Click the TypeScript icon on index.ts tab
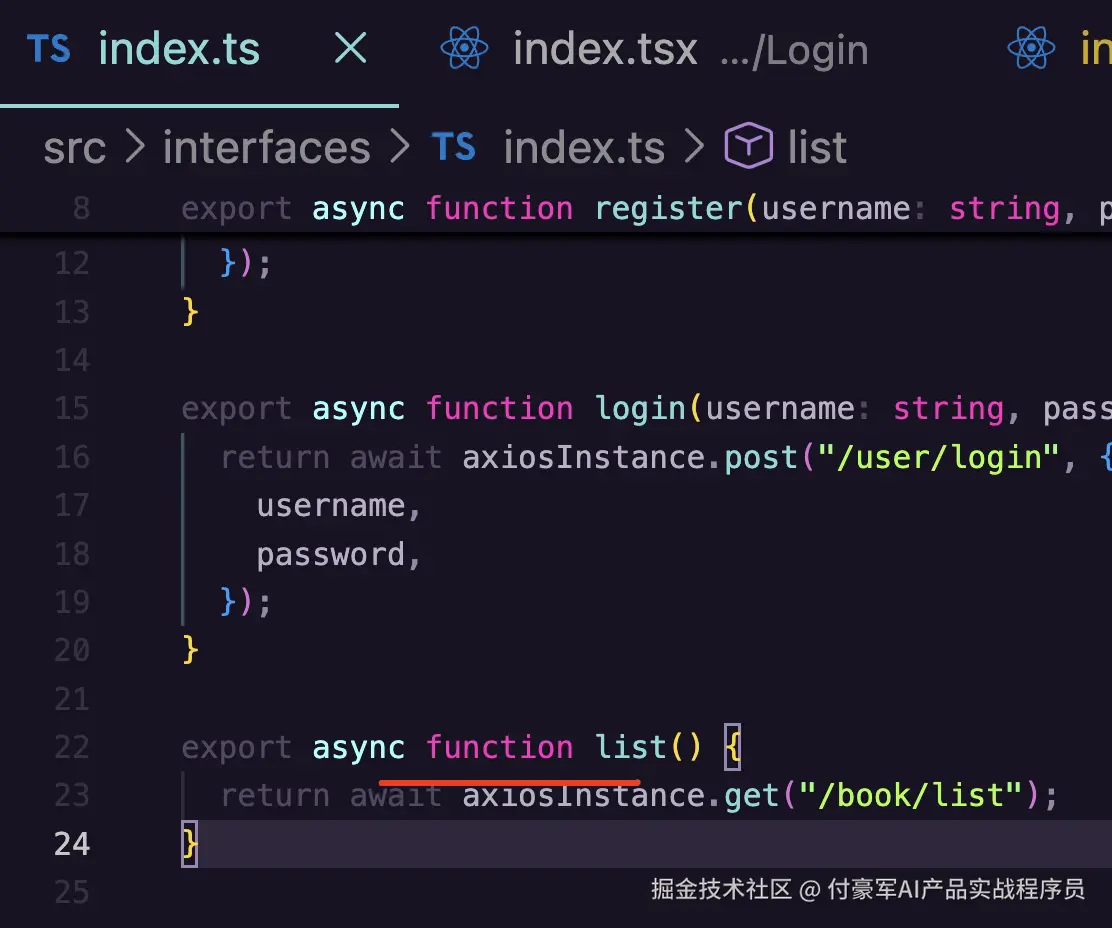Screen dimensions: 1112x928 click(49, 49)
